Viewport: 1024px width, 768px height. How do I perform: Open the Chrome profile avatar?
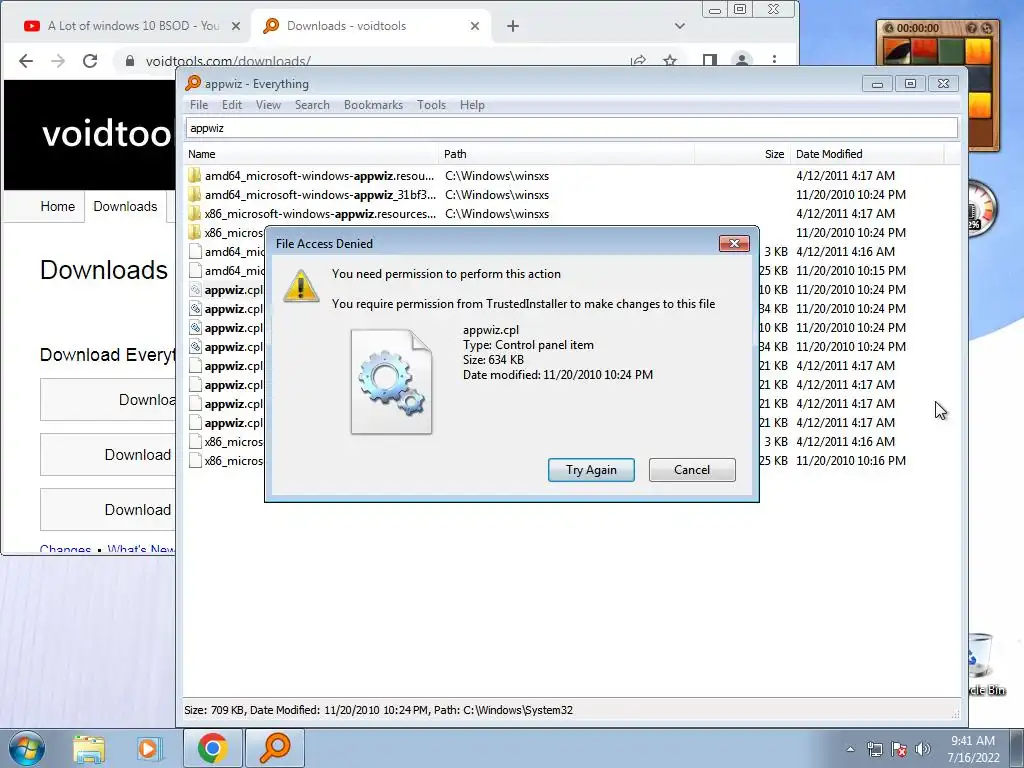pos(742,60)
